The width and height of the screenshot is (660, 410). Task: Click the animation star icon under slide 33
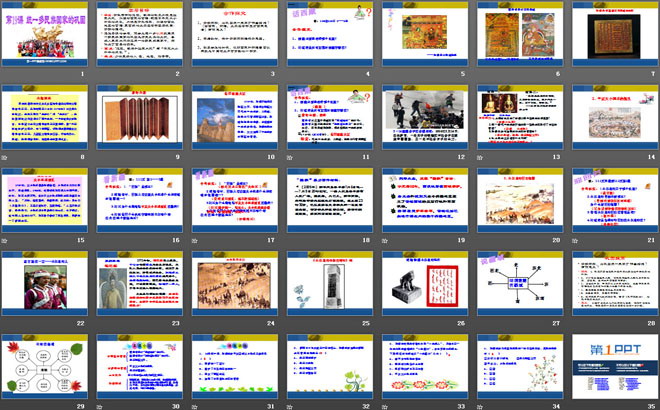pos(385,407)
